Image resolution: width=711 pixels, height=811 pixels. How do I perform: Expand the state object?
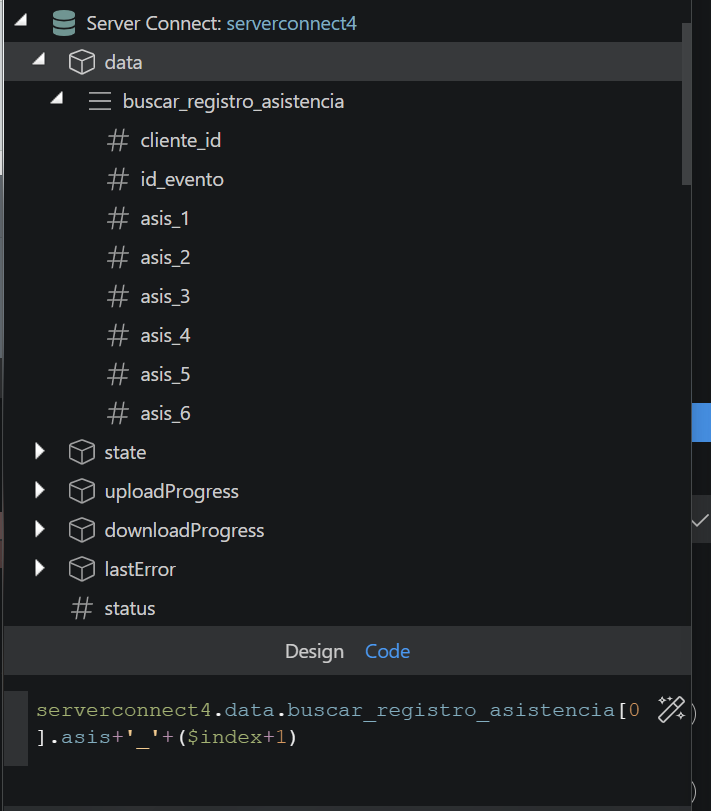pyautogui.click(x=40, y=452)
